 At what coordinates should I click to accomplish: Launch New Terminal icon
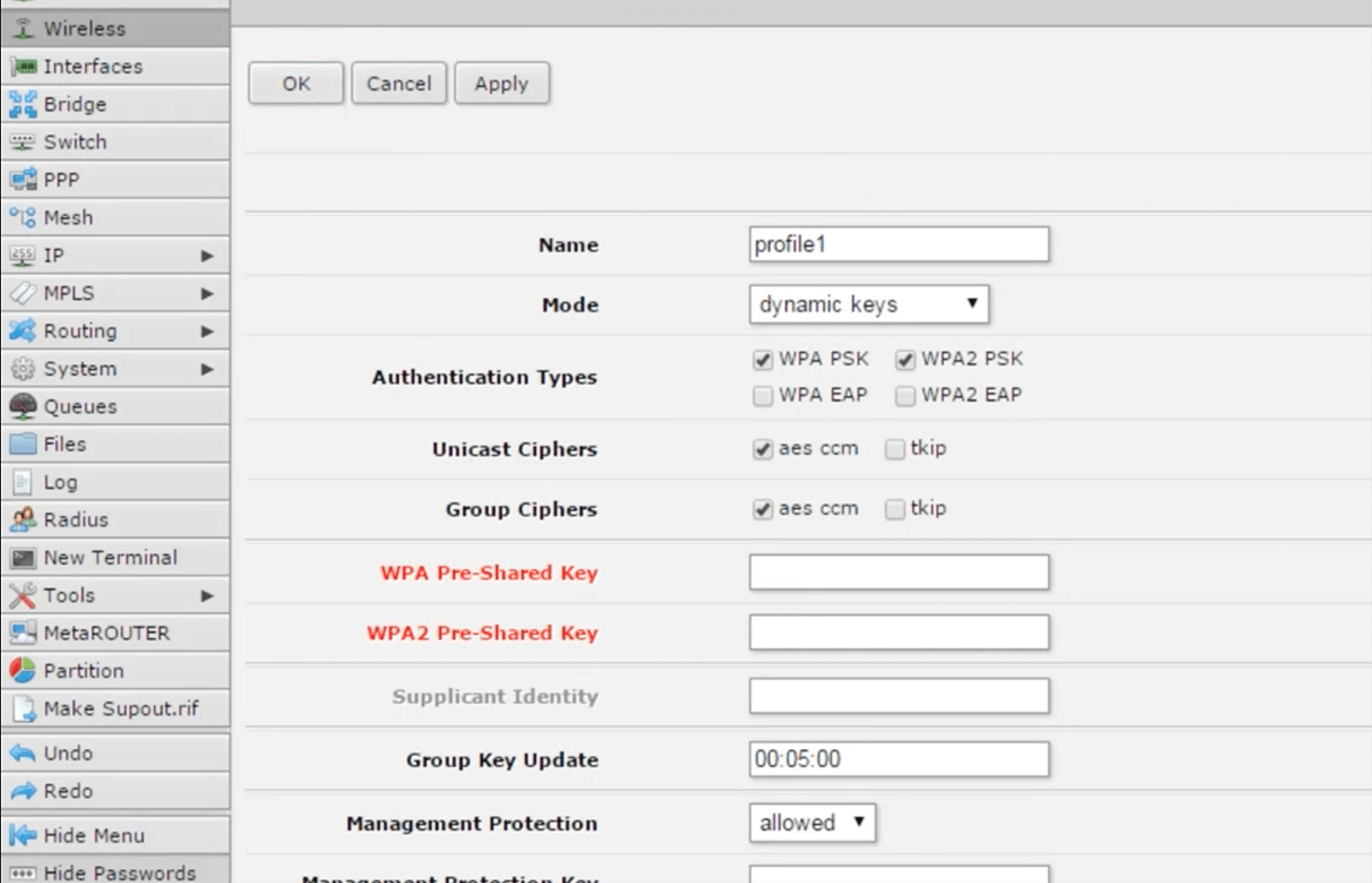[23, 558]
